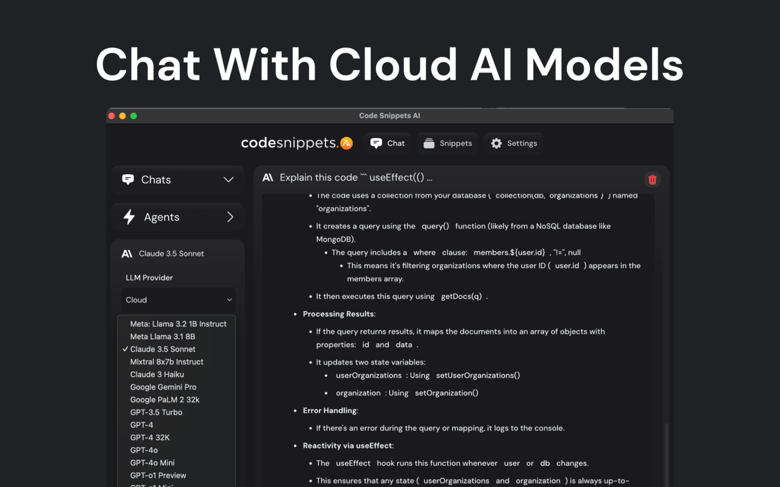This screenshot has width=780, height=487.
Task: Click the red trash delete chat icon
Action: [x=652, y=180]
